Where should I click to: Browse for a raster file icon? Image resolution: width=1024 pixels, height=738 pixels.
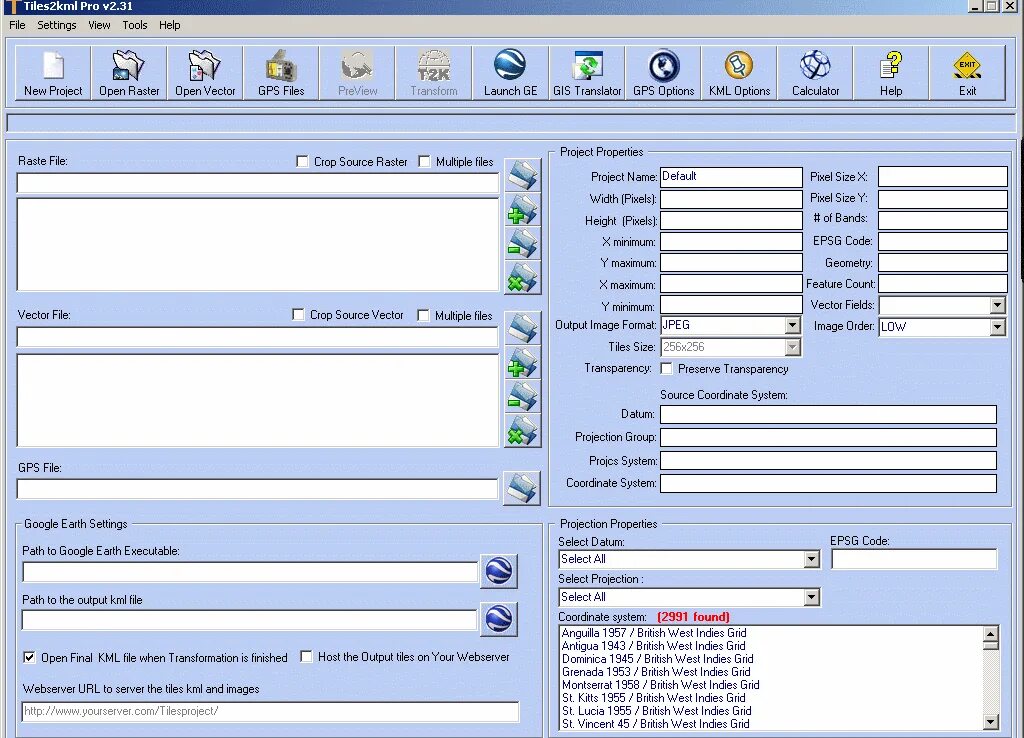(x=522, y=175)
